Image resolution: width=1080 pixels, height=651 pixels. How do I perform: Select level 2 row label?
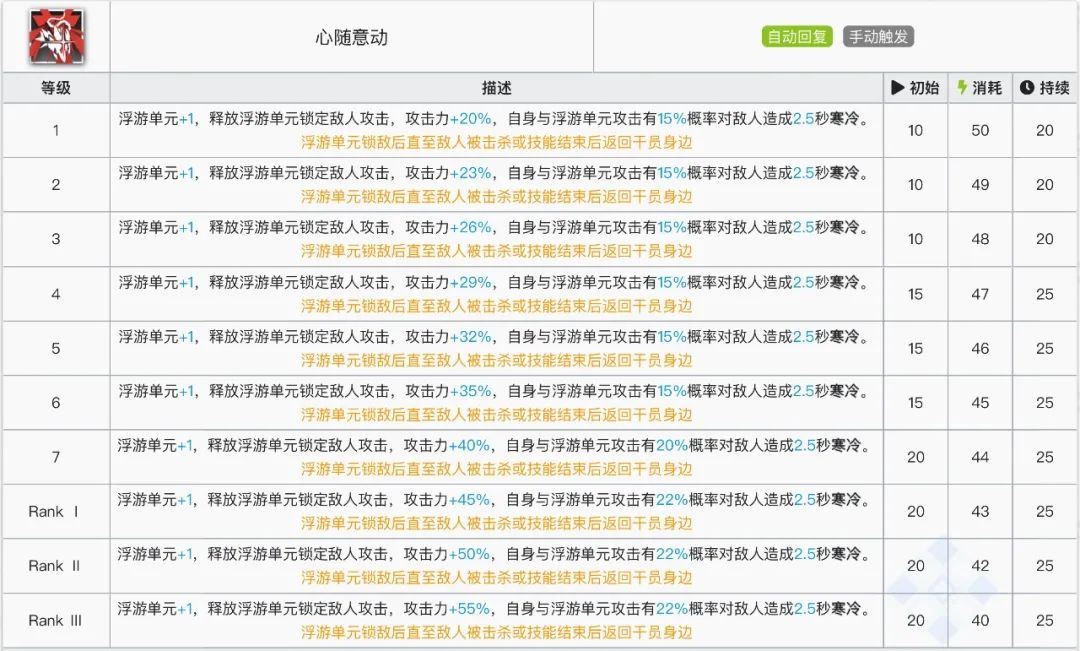pos(56,185)
